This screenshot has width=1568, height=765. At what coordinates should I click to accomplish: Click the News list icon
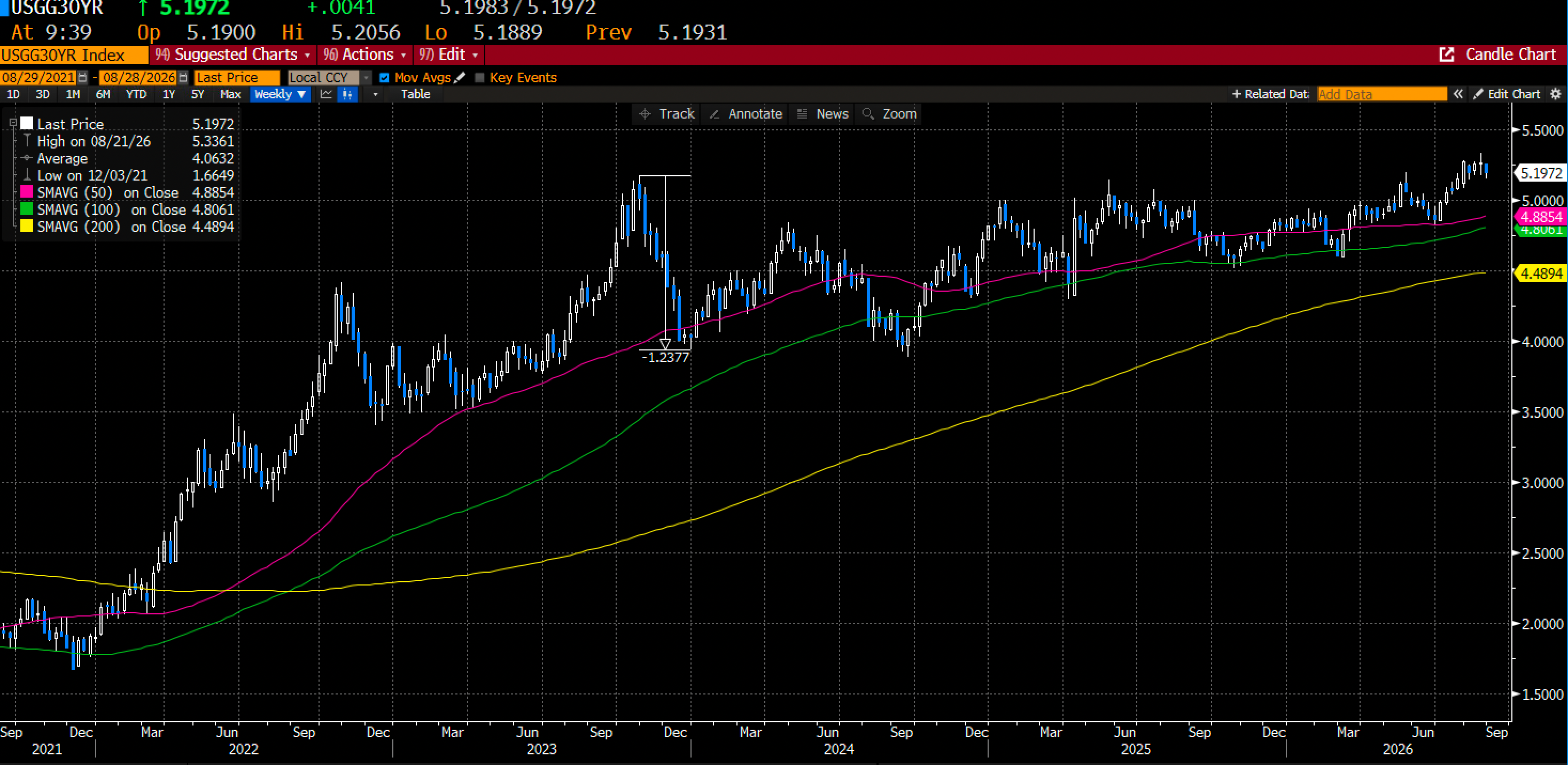(802, 114)
